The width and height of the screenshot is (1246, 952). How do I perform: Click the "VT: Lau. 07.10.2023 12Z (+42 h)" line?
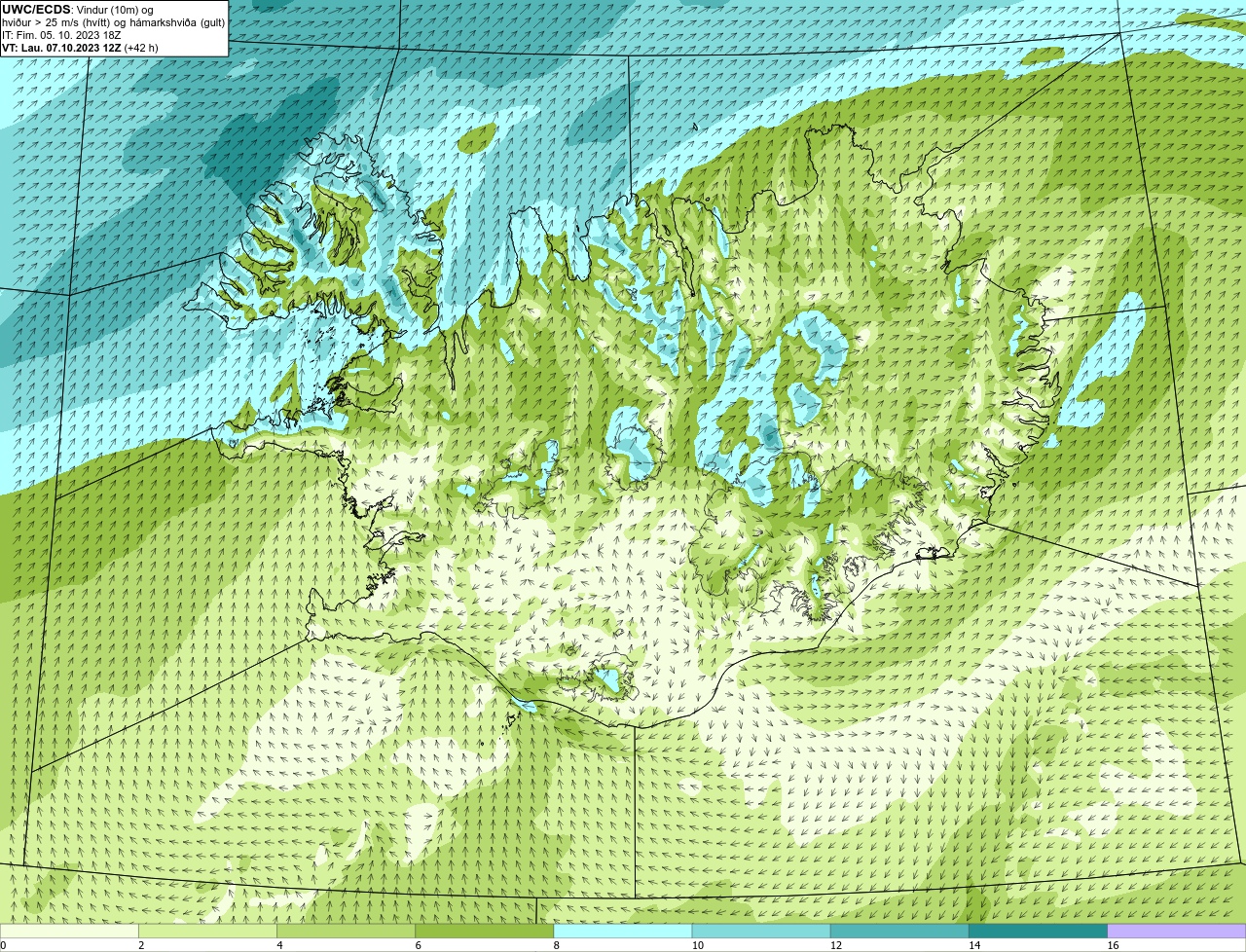[x=80, y=48]
